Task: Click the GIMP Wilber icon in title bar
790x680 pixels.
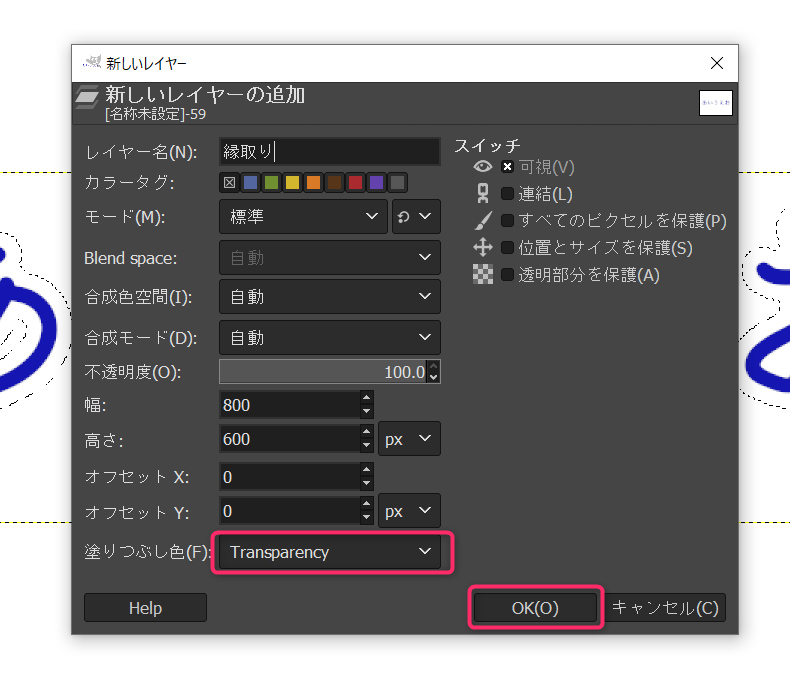Action: click(x=92, y=62)
